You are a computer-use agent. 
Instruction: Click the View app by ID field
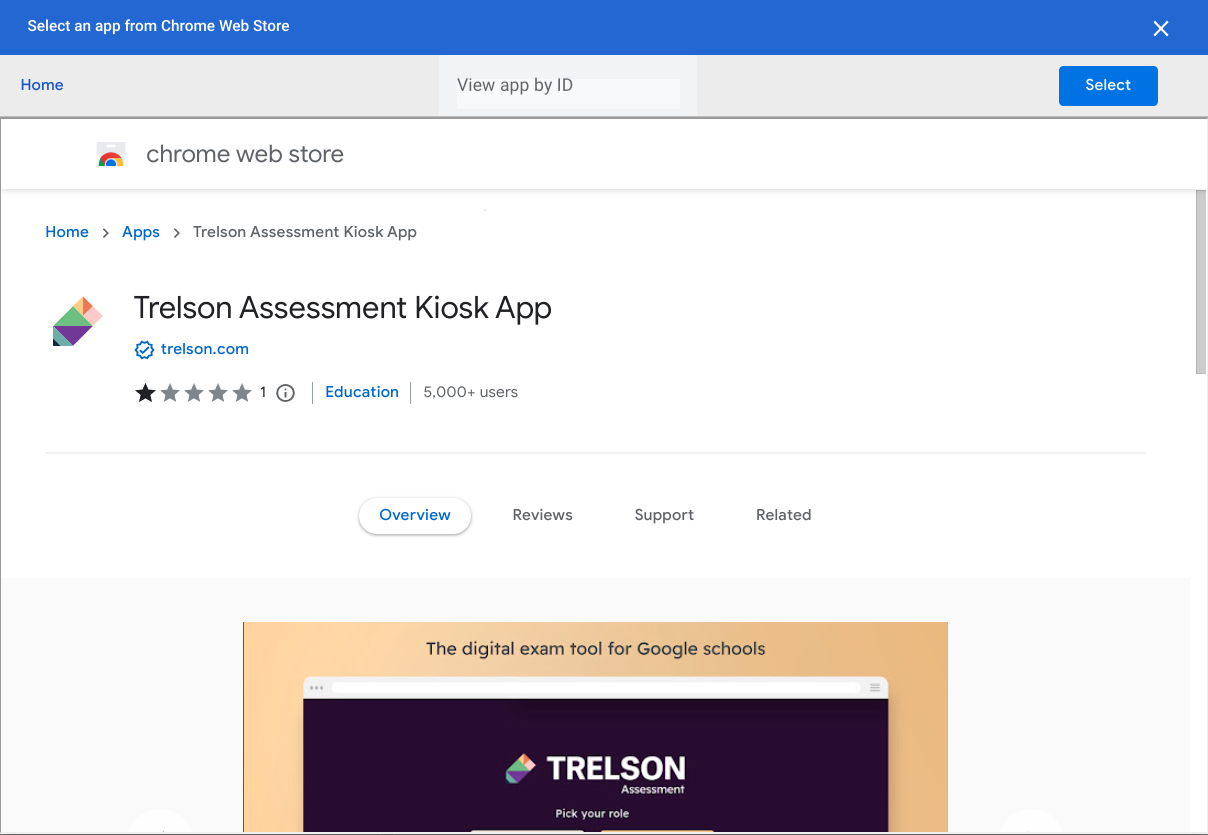567,92
